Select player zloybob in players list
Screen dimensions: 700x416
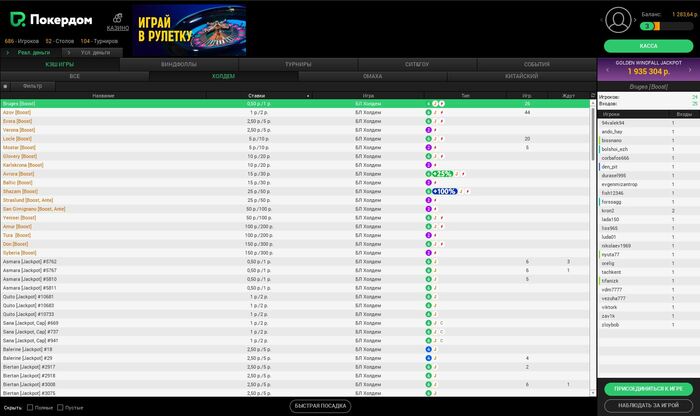pos(649,325)
